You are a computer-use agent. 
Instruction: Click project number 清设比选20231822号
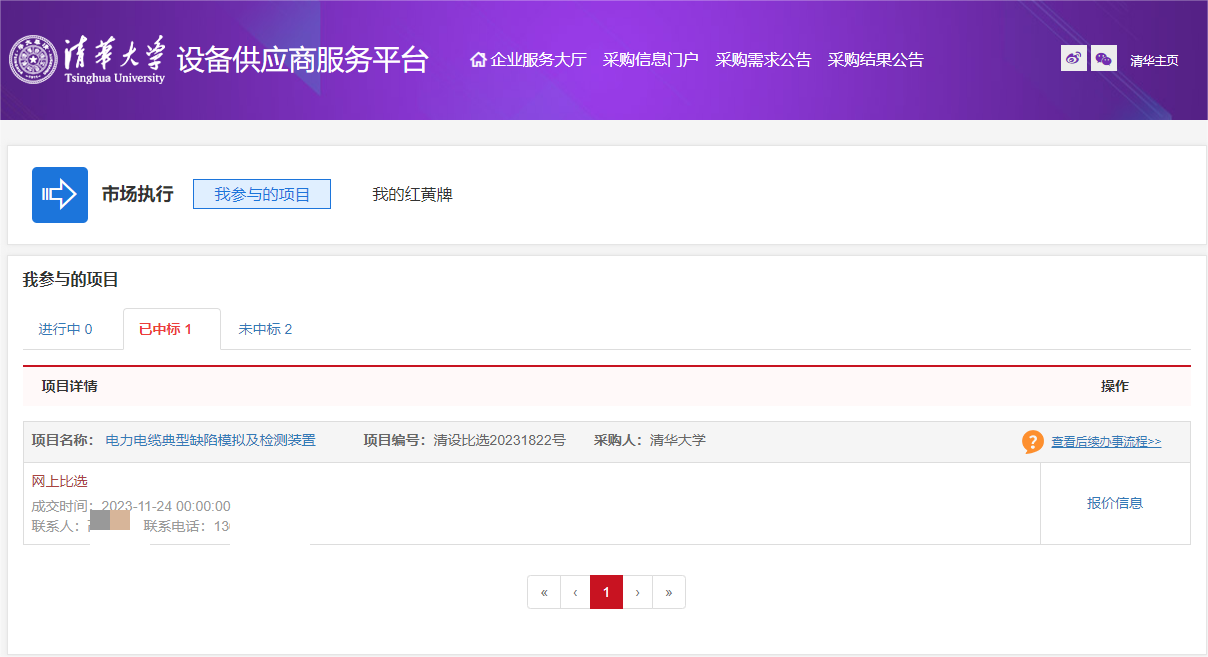(499, 441)
